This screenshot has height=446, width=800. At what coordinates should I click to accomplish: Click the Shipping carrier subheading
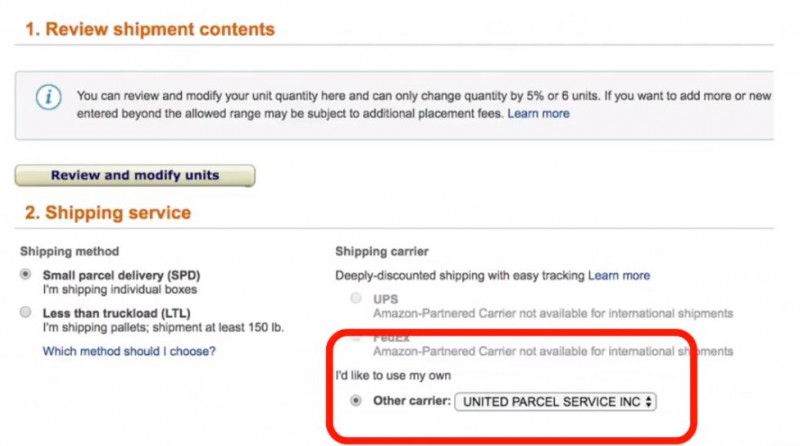pos(382,251)
